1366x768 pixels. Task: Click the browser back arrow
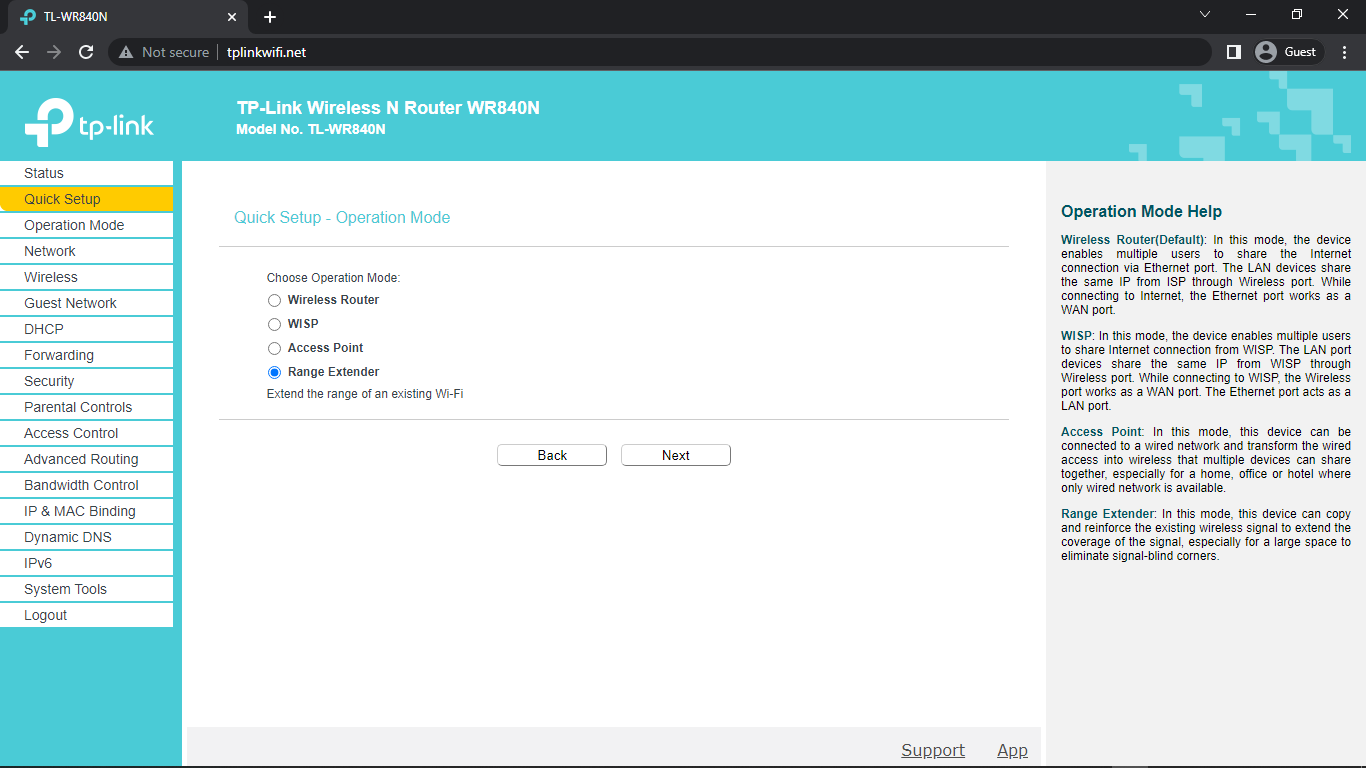coord(22,52)
